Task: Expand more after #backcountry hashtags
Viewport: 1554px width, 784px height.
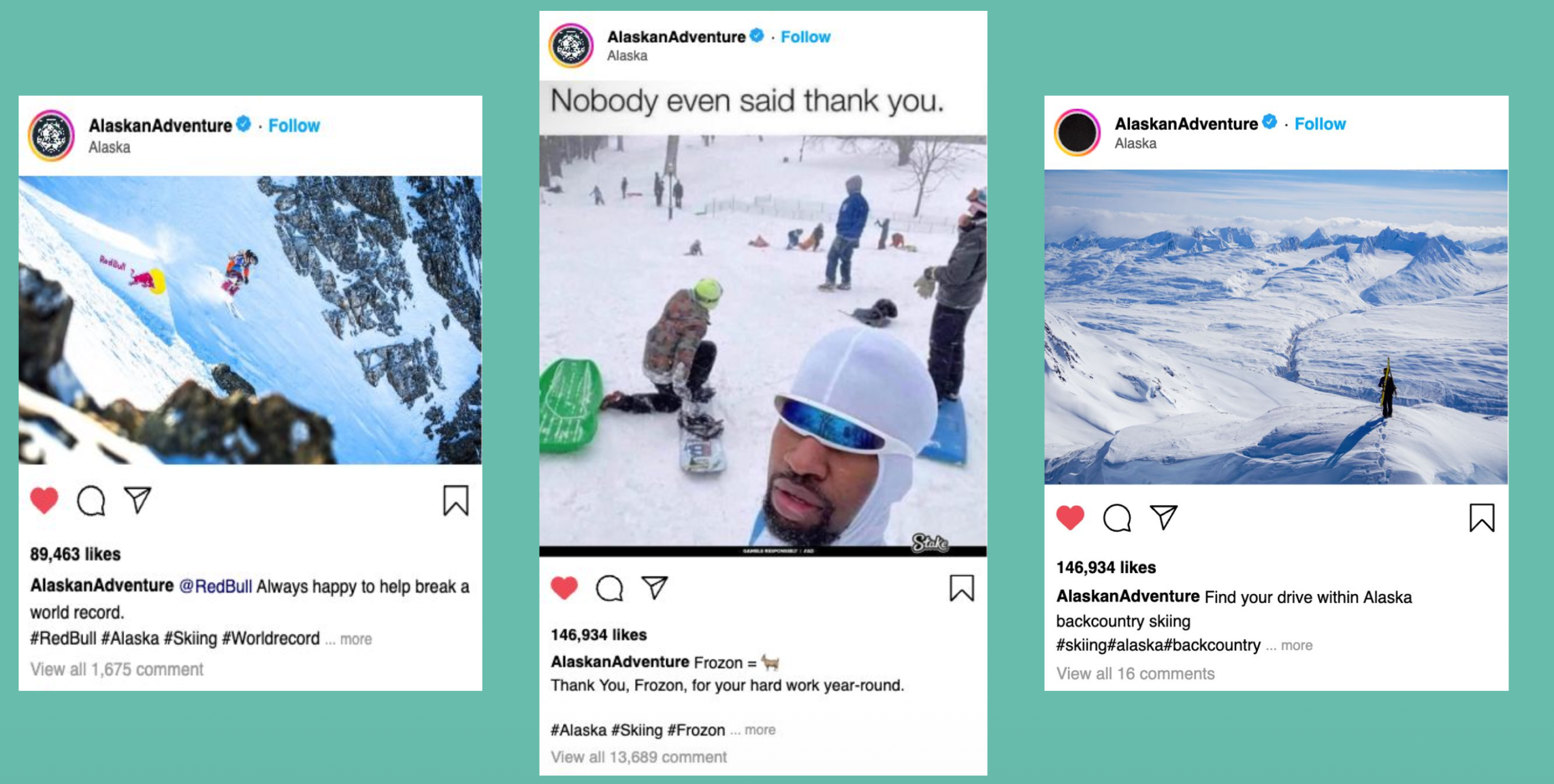Action: (1297, 645)
